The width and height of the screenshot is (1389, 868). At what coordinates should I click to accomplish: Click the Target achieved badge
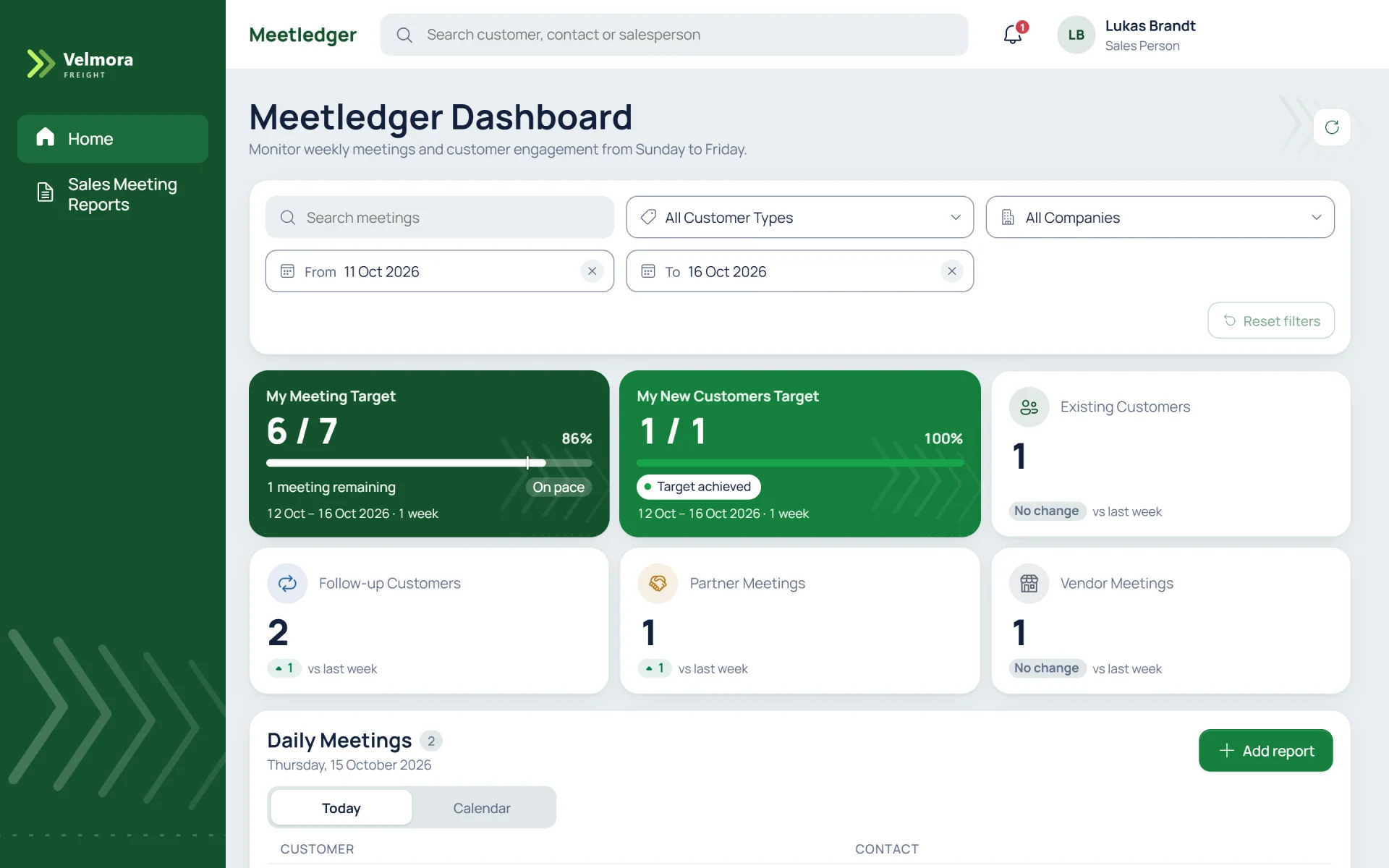[698, 487]
